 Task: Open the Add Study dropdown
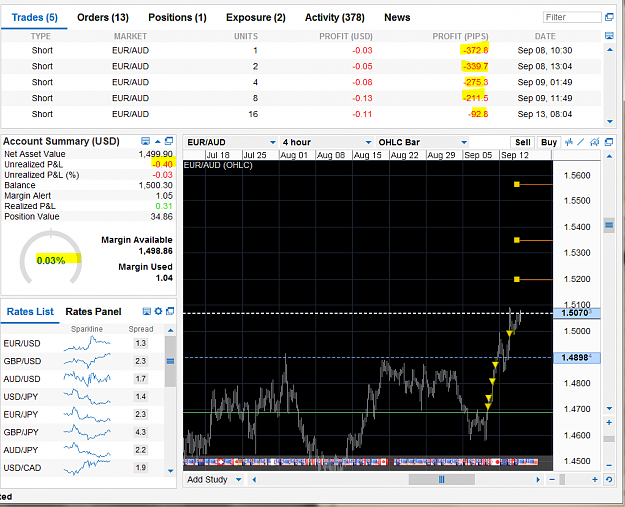click(x=214, y=479)
